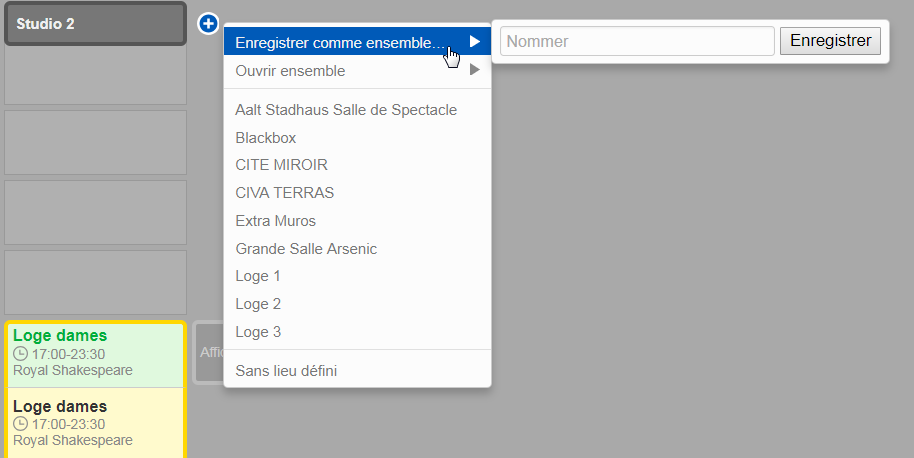
Task: Choose Blackbox from the location list
Action: pos(266,137)
